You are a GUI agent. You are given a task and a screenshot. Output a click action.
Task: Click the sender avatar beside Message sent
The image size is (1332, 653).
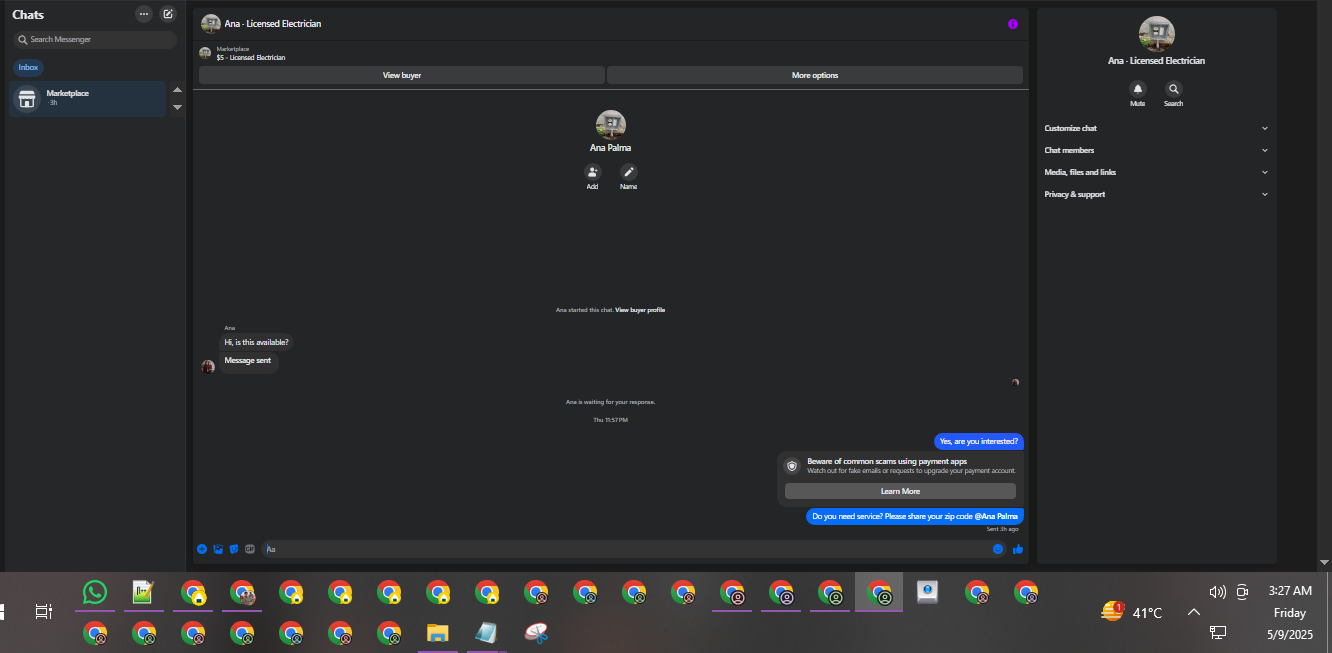point(208,367)
